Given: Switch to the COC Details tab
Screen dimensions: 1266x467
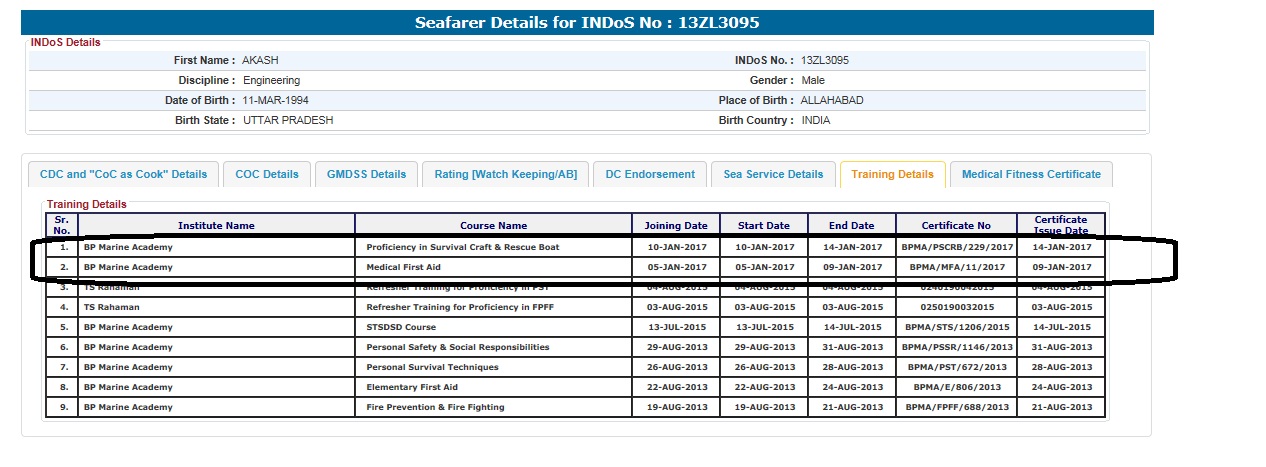Looking at the screenshot, I should point(267,174).
